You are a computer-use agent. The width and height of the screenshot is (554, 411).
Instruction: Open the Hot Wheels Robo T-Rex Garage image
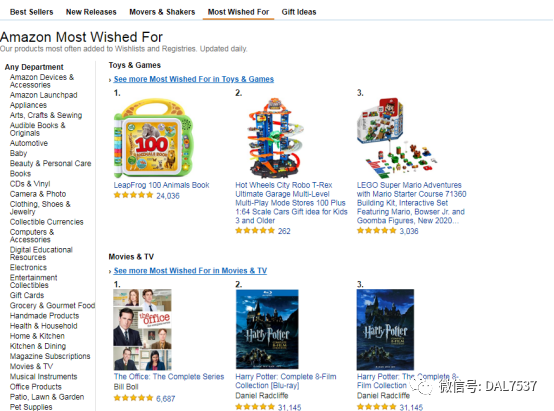pyautogui.click(x=276, y=138)
